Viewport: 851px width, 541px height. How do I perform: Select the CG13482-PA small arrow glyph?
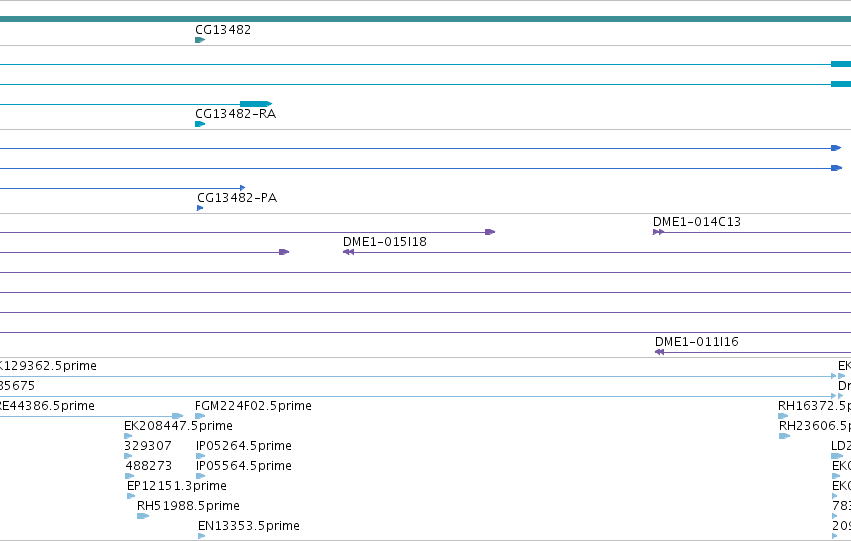click(x=200, y=208)
